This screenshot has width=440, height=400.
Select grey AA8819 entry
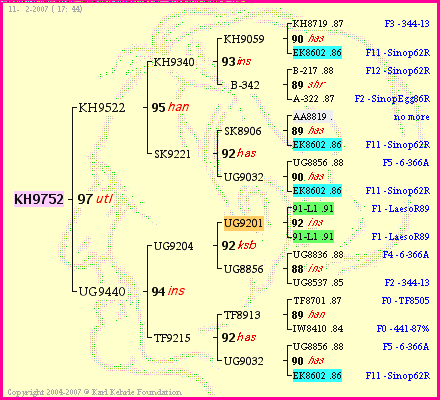[313, 117]
